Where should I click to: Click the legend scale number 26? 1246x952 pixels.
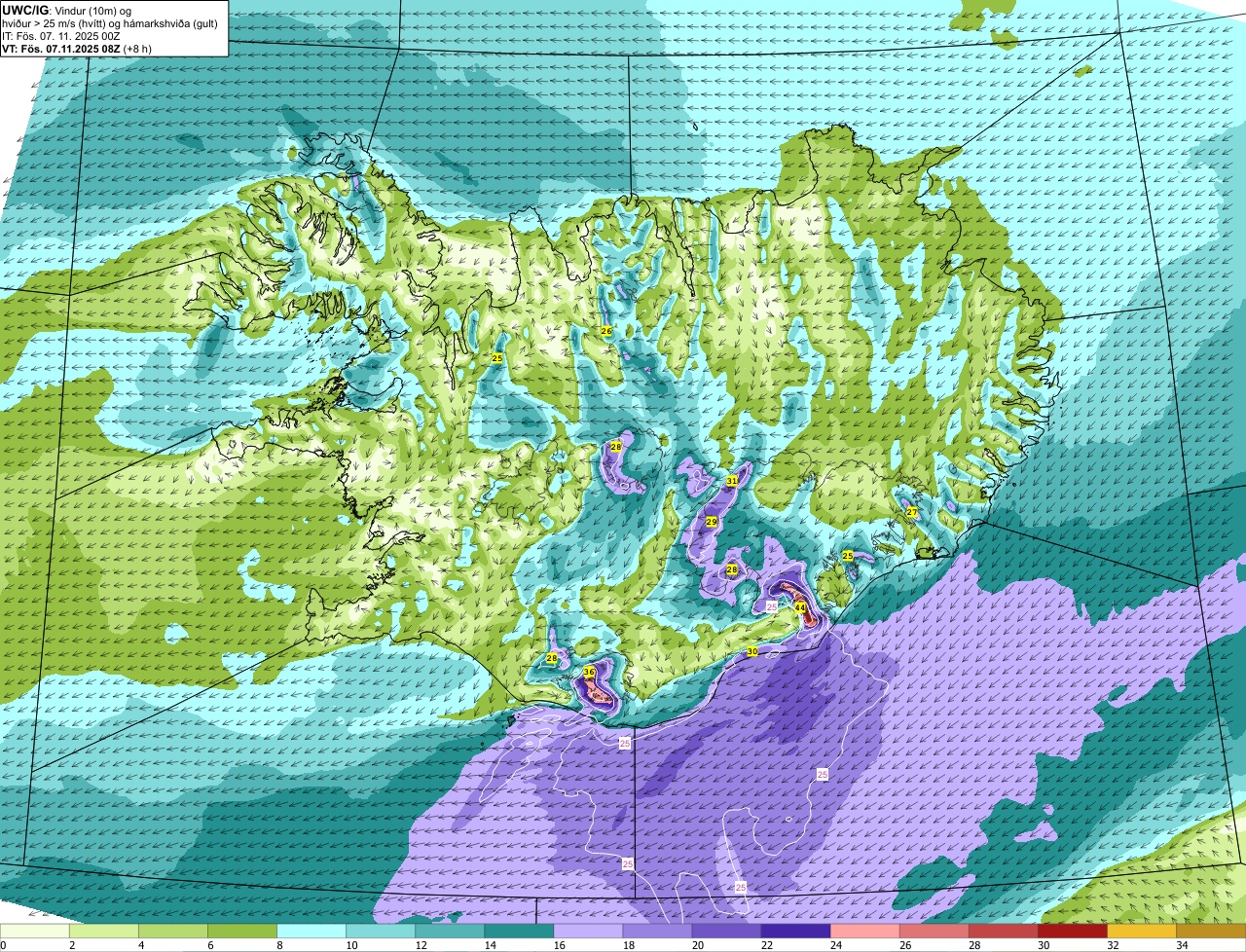pos(903,945)
